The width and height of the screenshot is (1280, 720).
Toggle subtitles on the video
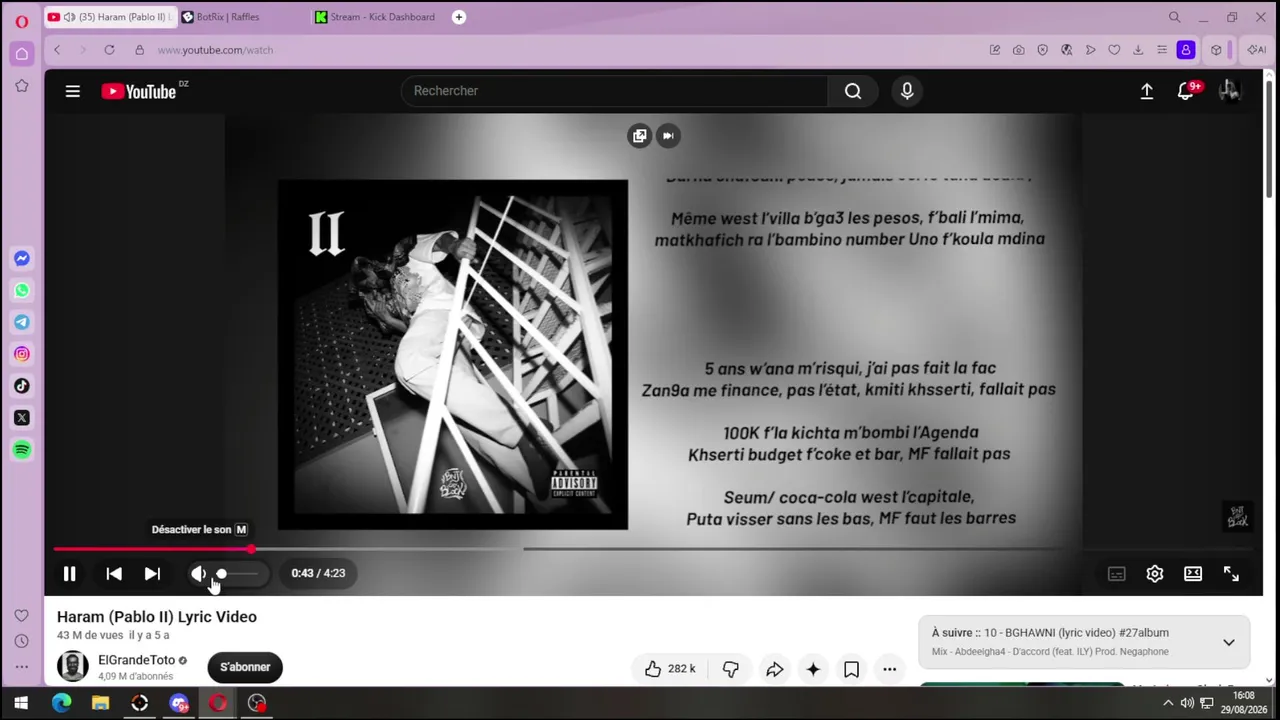tap(1116, 573)
